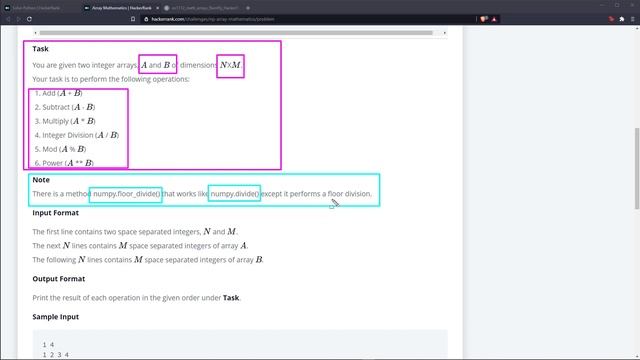640x360 pixels.
Task: Click the 'Output Format' heading
Action: pos(59,279)
